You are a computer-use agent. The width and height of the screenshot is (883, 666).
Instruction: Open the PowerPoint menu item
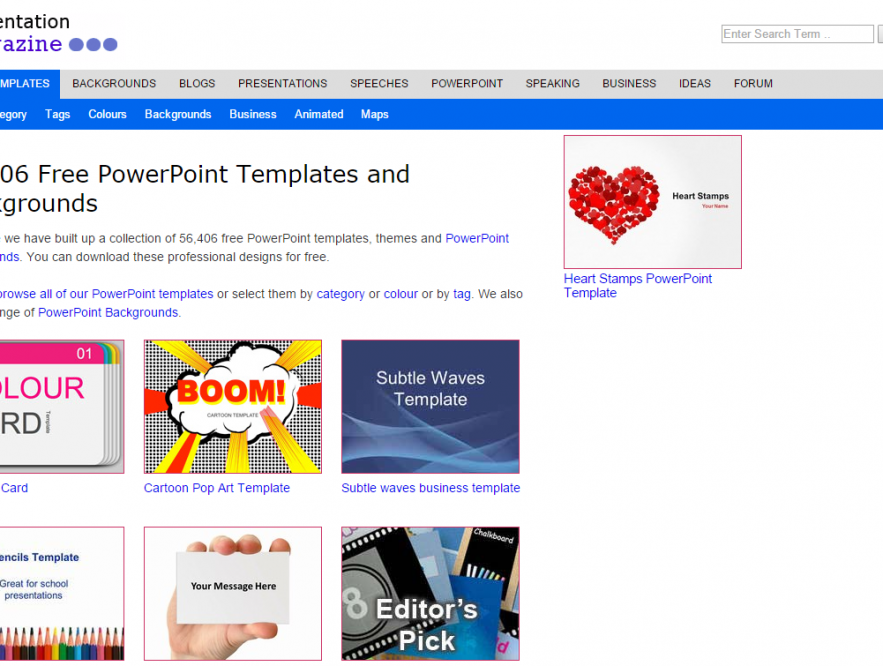pyautogui.click(x=467, y=84)
